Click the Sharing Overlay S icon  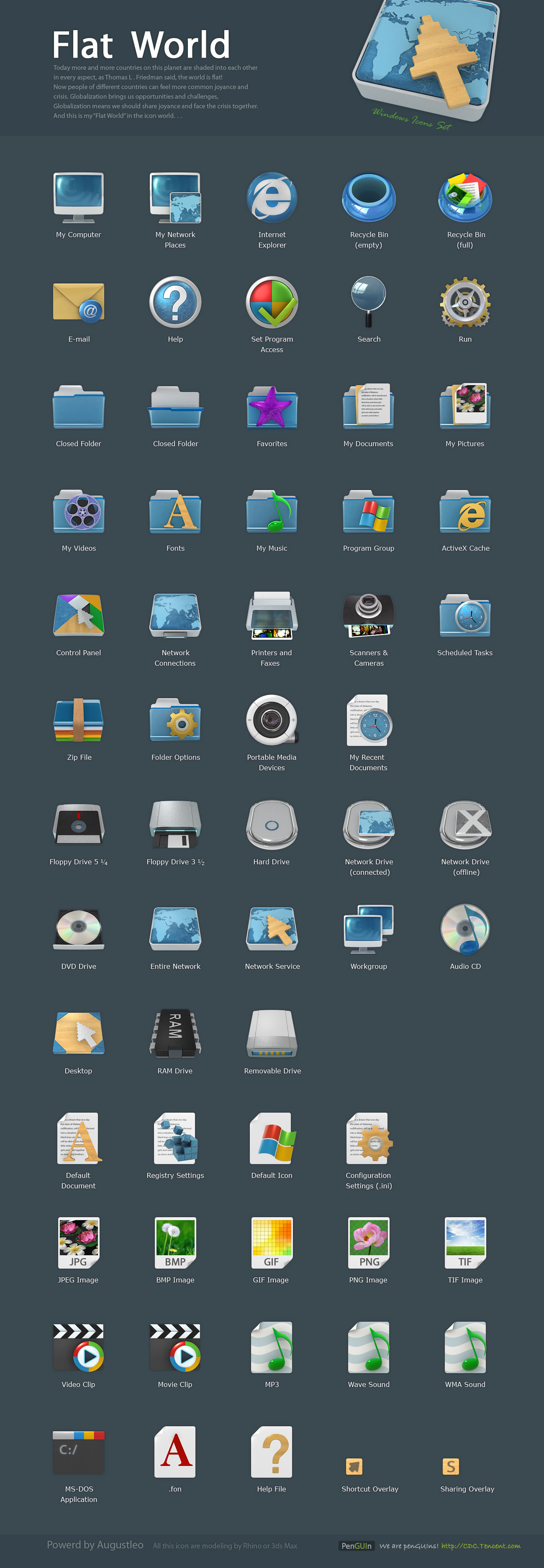tap(451, 1466)
